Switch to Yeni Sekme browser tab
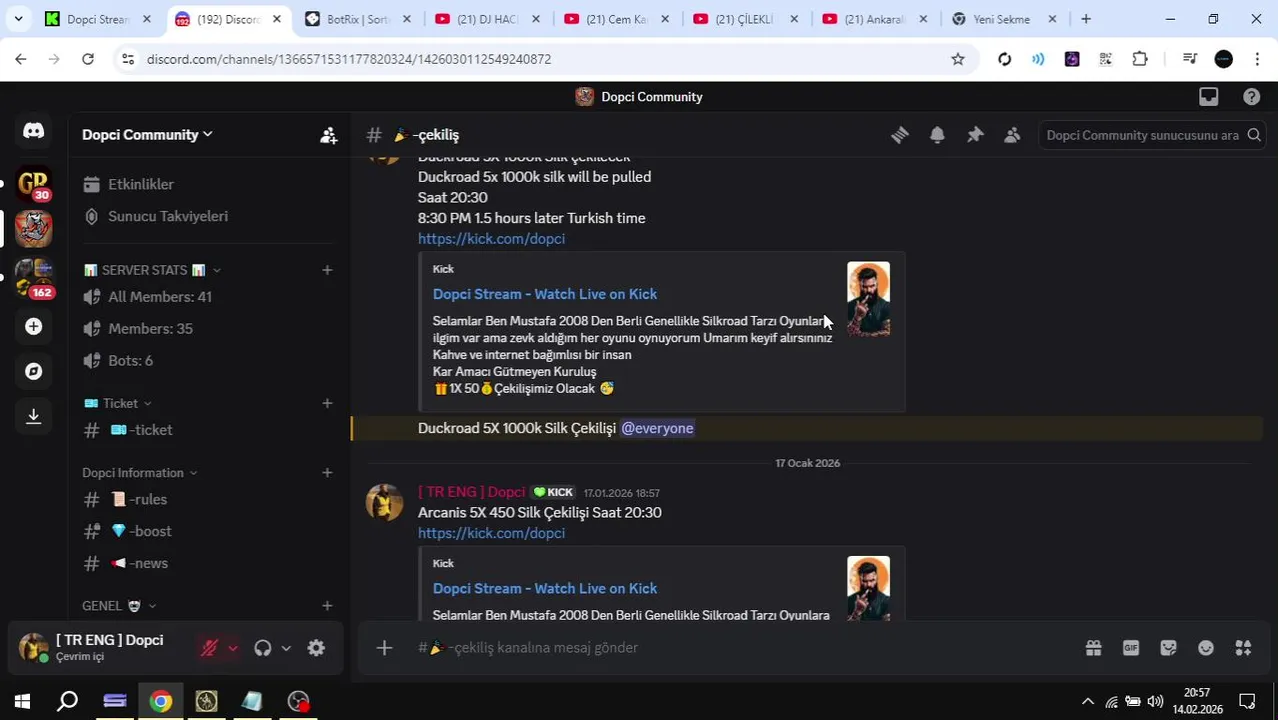The width and height of the screenshot is (1278, 720). [x=1005, y=19]
